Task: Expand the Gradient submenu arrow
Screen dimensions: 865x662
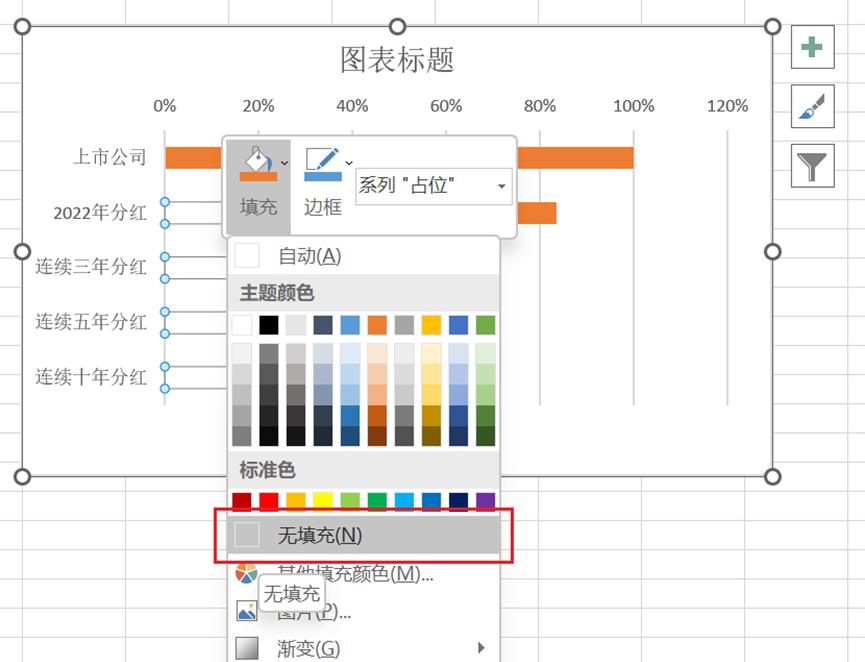Action: click(481, 648)
